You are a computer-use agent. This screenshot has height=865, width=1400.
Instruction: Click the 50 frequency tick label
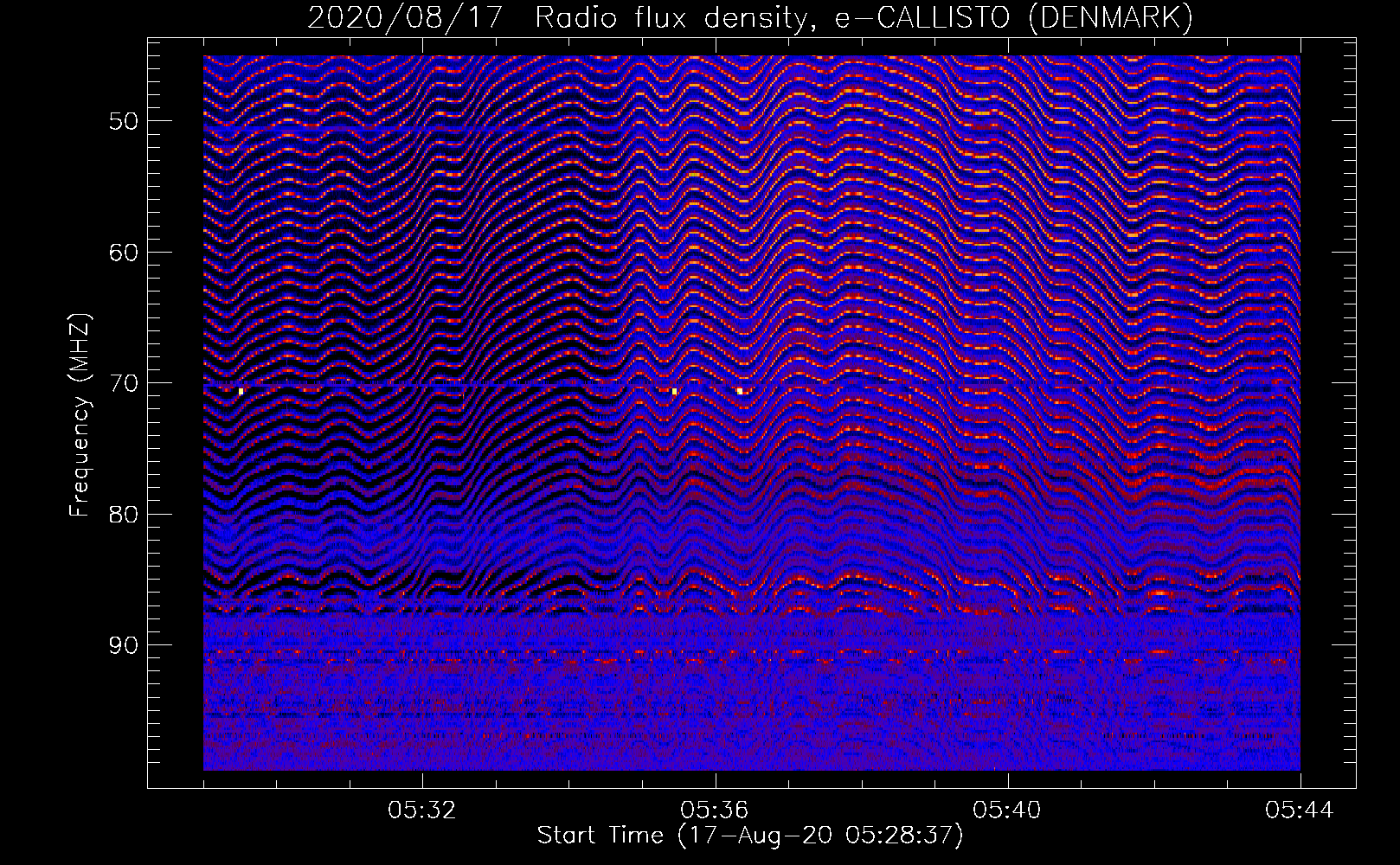pyautogui.click(x=124, y=121)
